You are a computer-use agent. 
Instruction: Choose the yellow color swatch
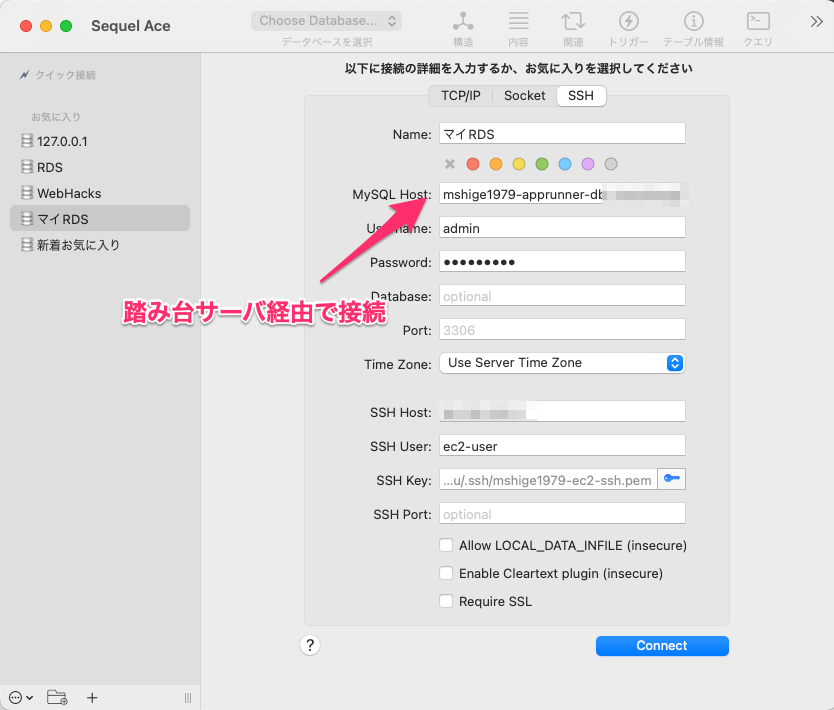[x=519, y=164]
